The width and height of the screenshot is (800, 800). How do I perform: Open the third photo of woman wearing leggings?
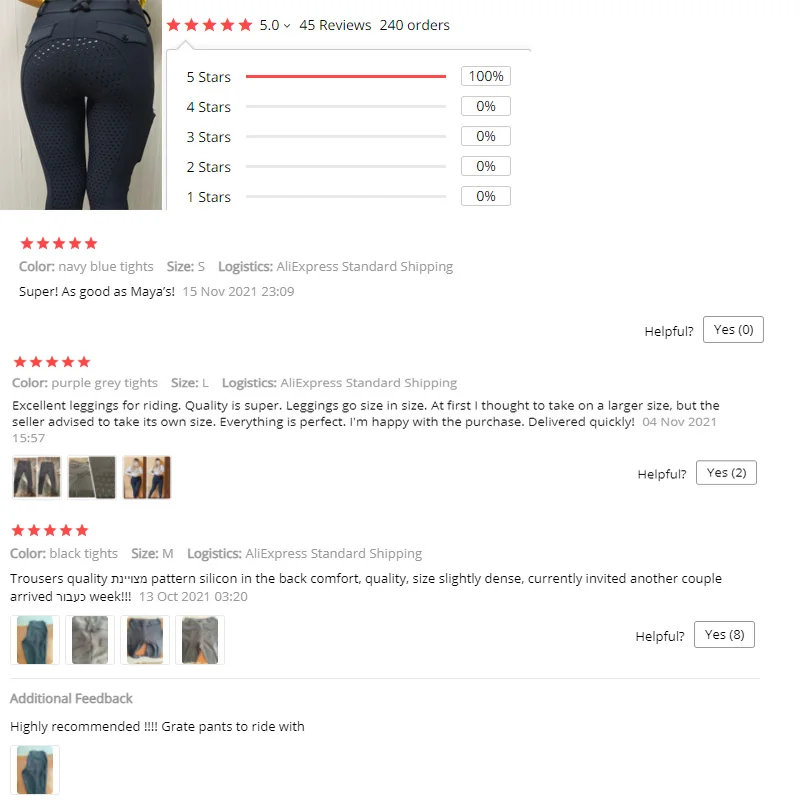click(x=147, y=478)
